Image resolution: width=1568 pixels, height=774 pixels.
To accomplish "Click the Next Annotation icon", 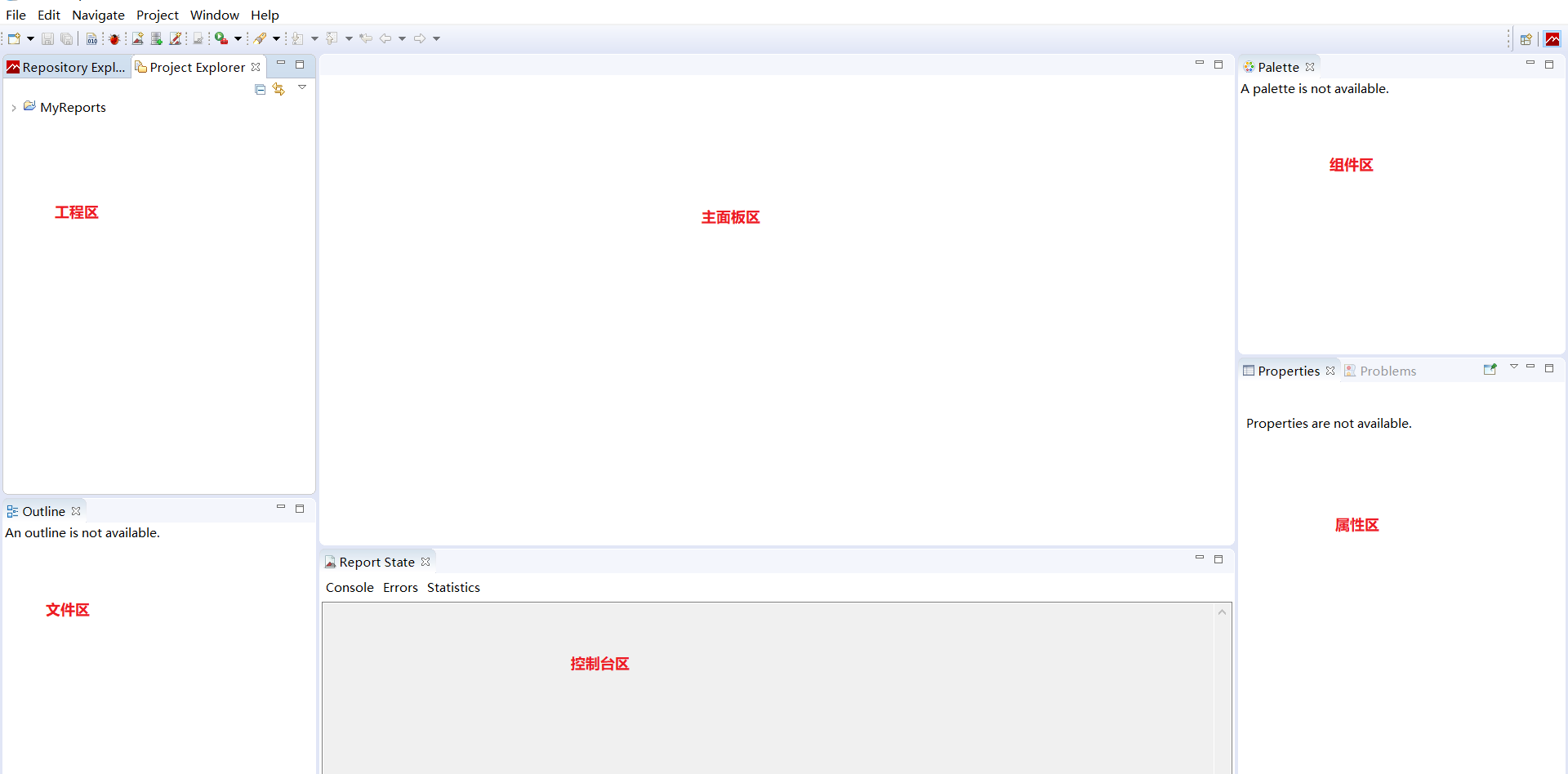I will (297, 38).
